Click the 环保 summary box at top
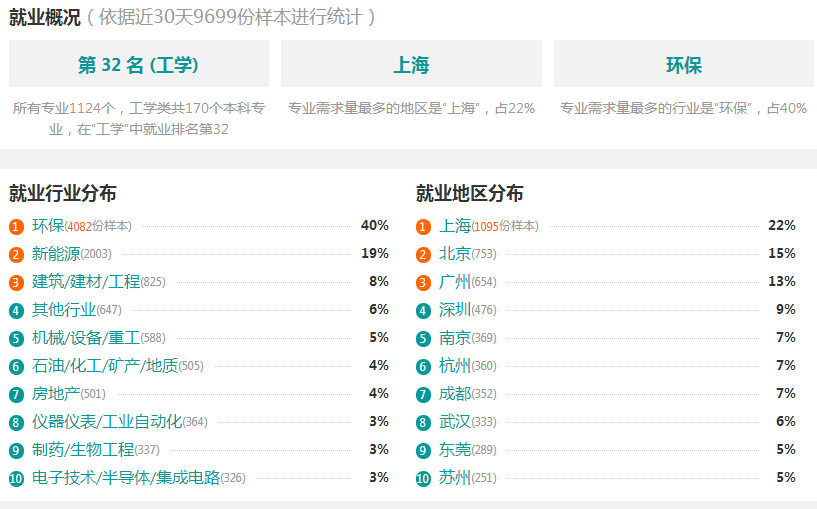817x509 pixels. click(684, 64)
